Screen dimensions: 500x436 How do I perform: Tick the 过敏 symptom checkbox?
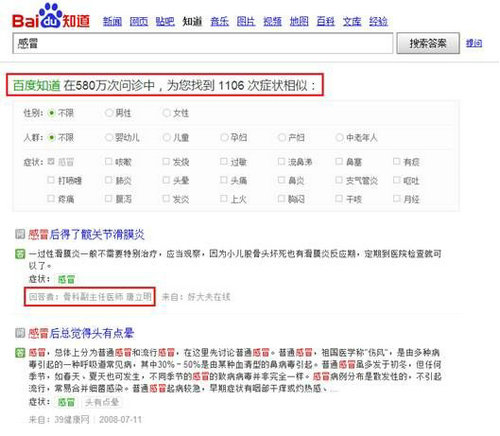224,162
